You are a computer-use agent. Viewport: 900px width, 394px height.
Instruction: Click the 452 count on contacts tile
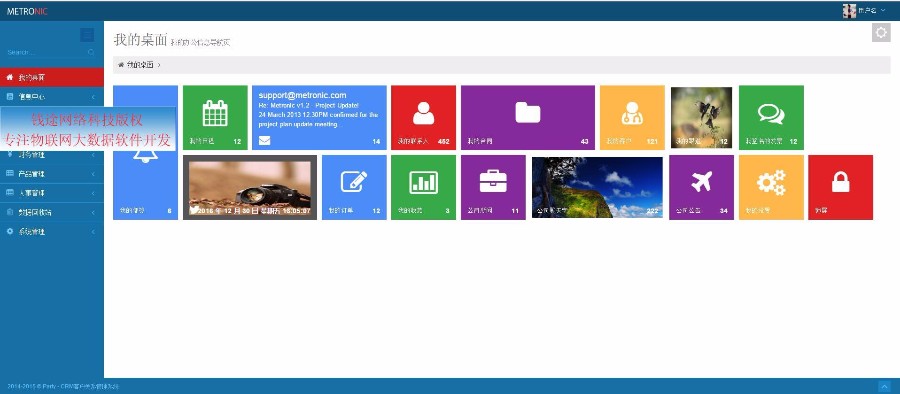click(444, 141)
